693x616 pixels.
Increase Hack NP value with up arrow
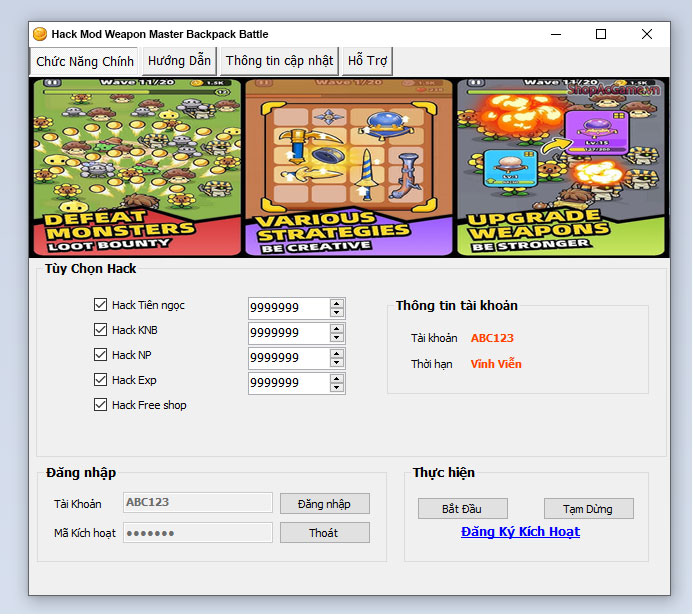(337, 354)
